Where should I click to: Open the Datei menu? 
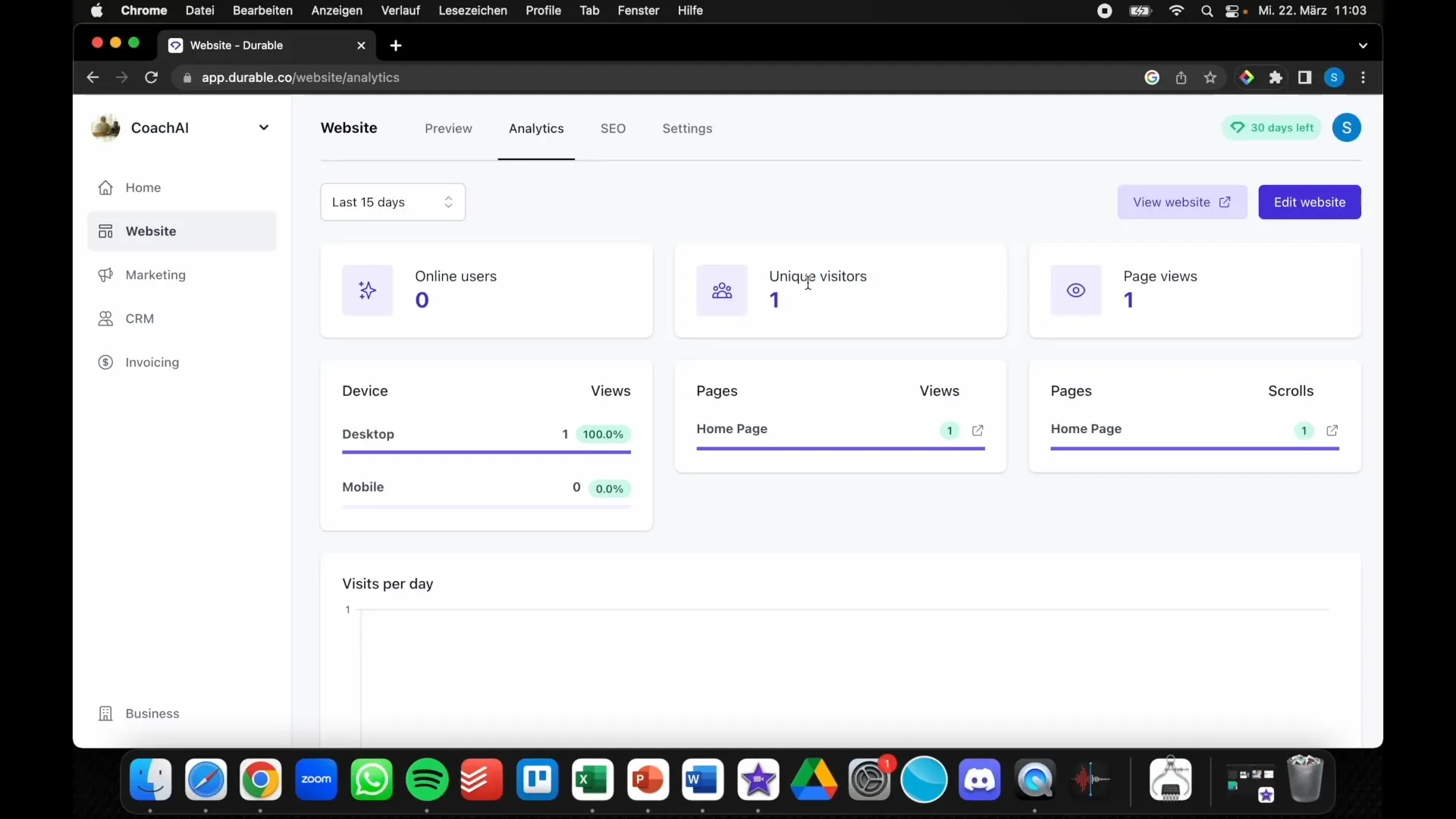tap(200, 11)
